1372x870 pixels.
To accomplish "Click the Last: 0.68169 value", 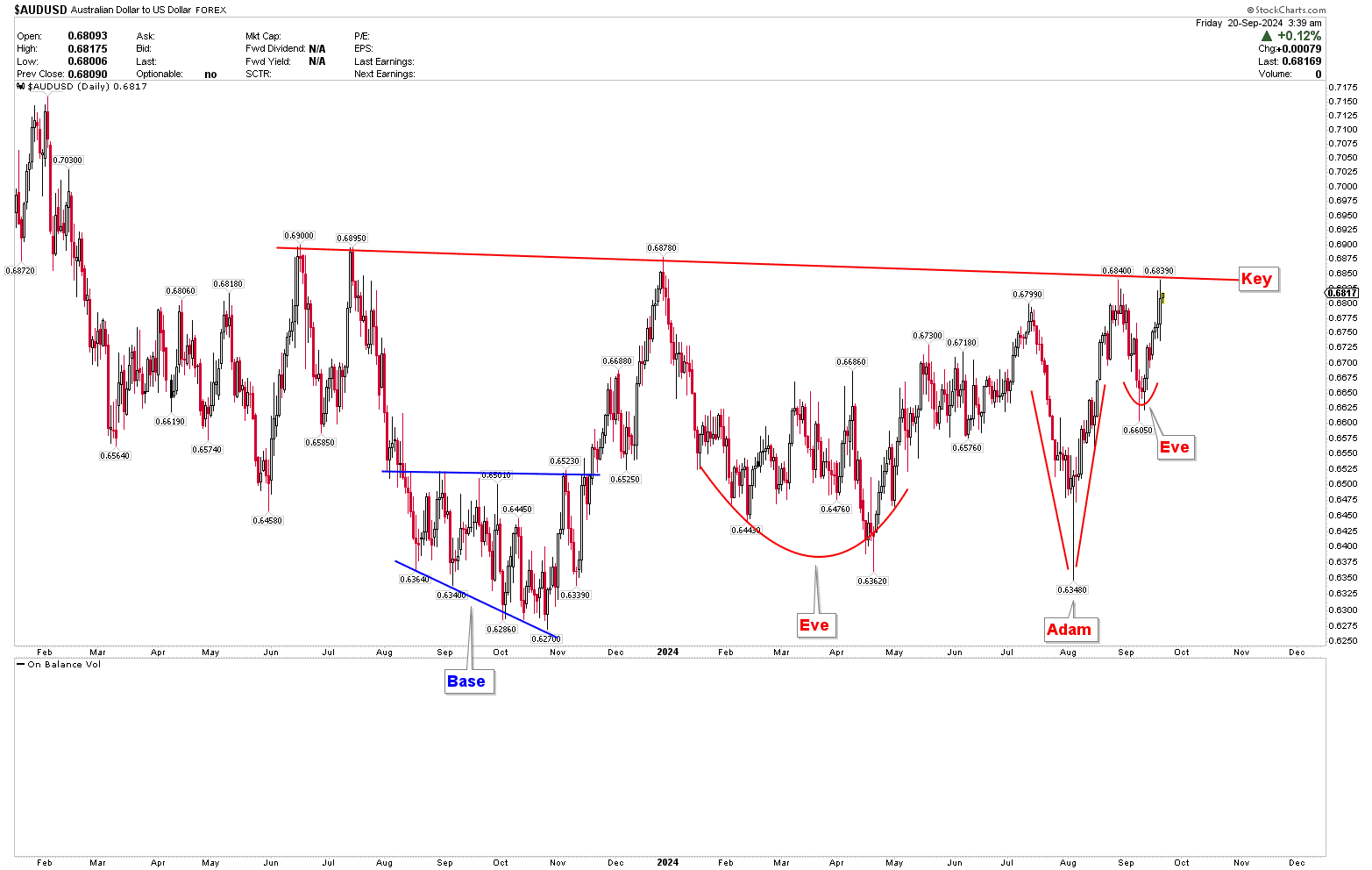I will coord(1290,61).
